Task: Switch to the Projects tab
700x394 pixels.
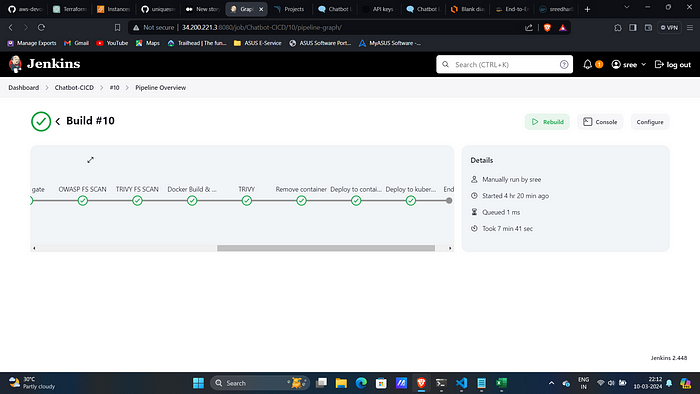Action: 289,9
